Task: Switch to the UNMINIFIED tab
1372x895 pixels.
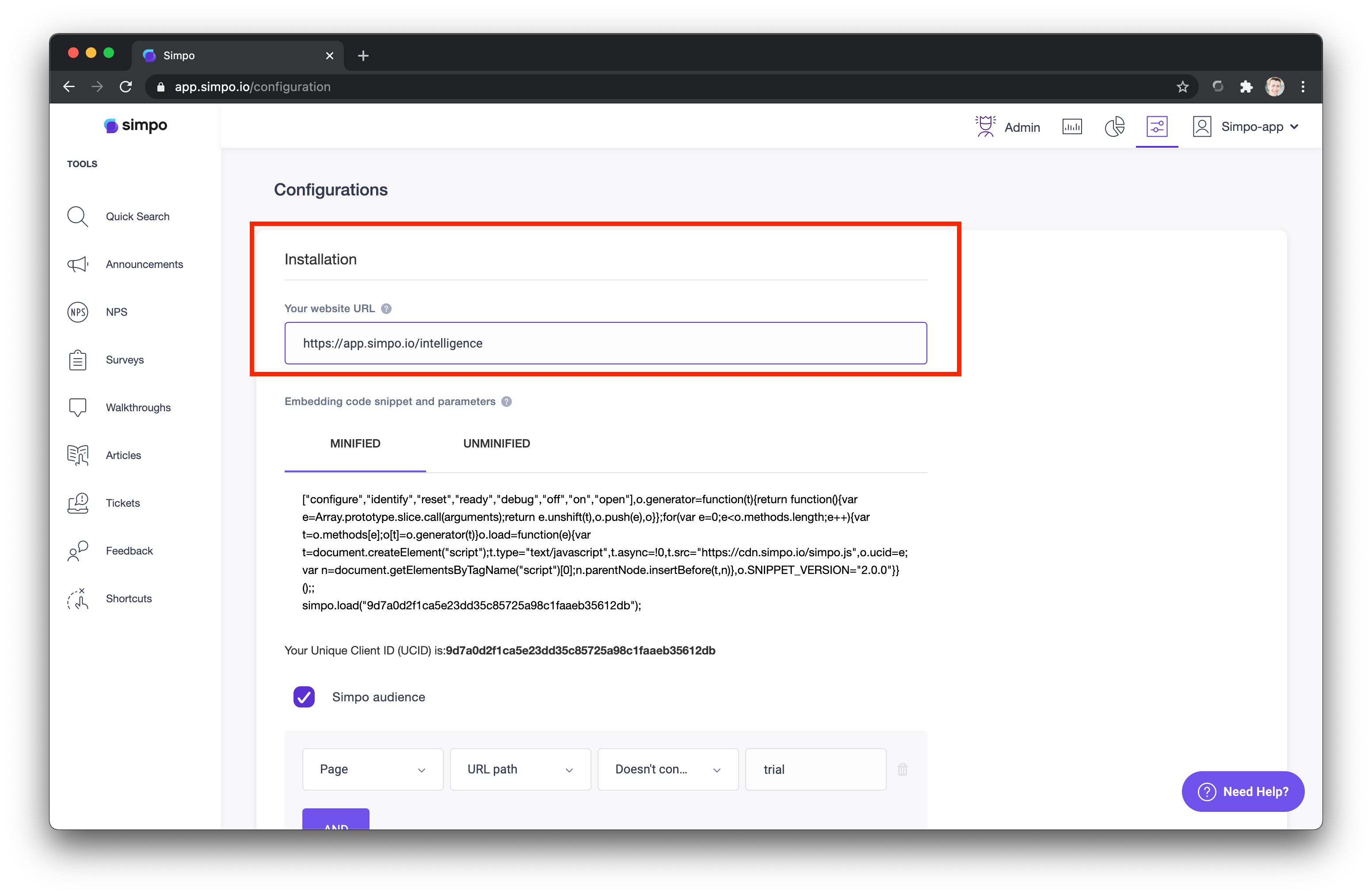Action: click(x=496, y=444)
